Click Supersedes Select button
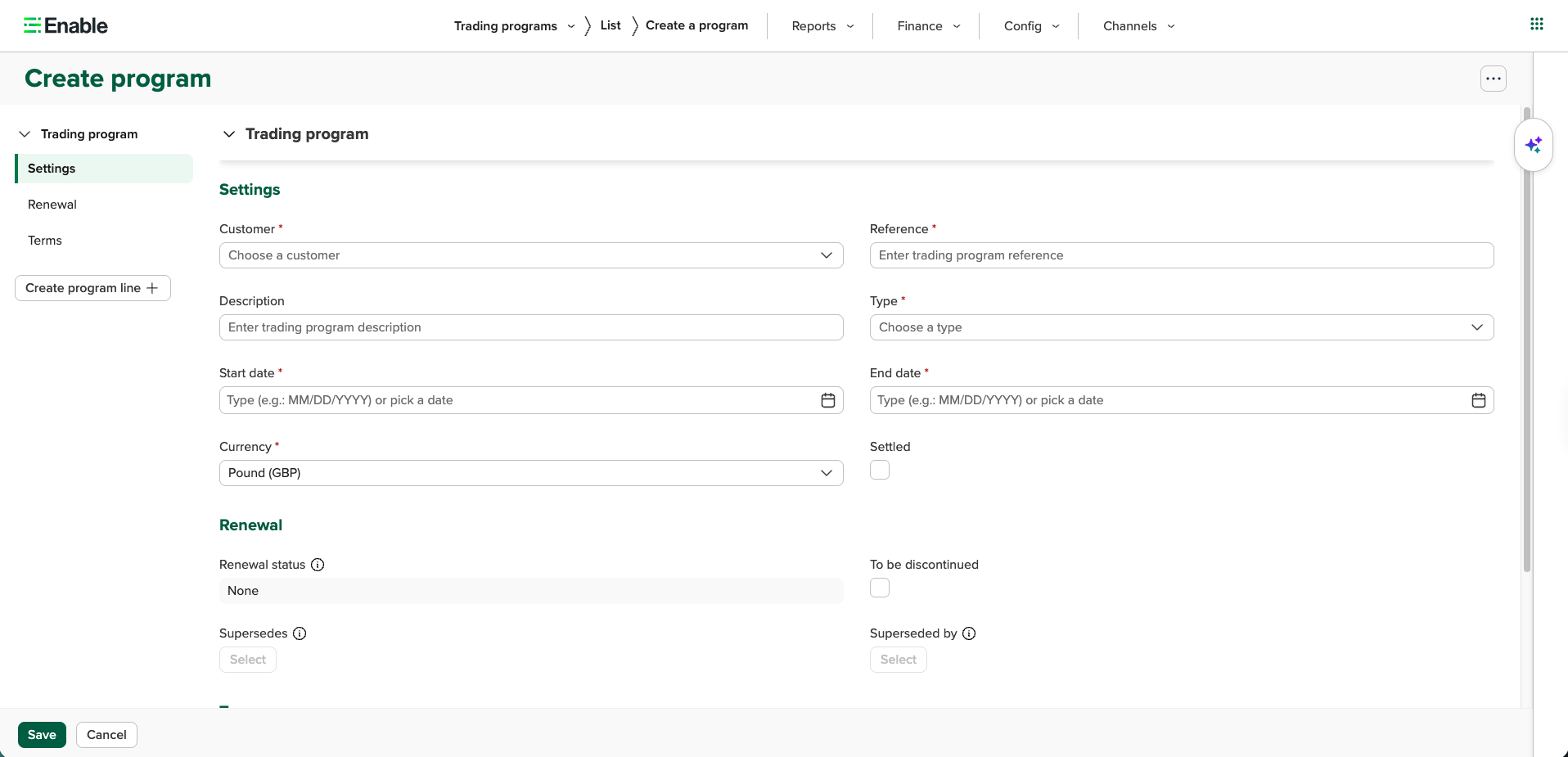 tap(248, 660)
